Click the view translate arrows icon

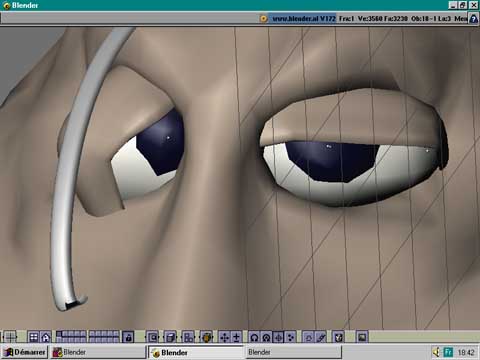[x=224, y=337]
